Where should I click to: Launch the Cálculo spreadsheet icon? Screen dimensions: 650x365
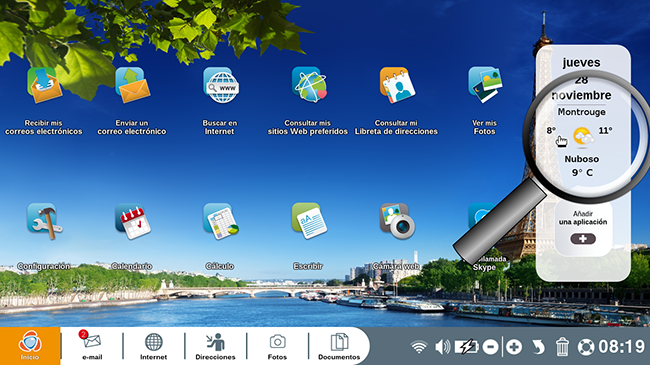click(221, 221)
